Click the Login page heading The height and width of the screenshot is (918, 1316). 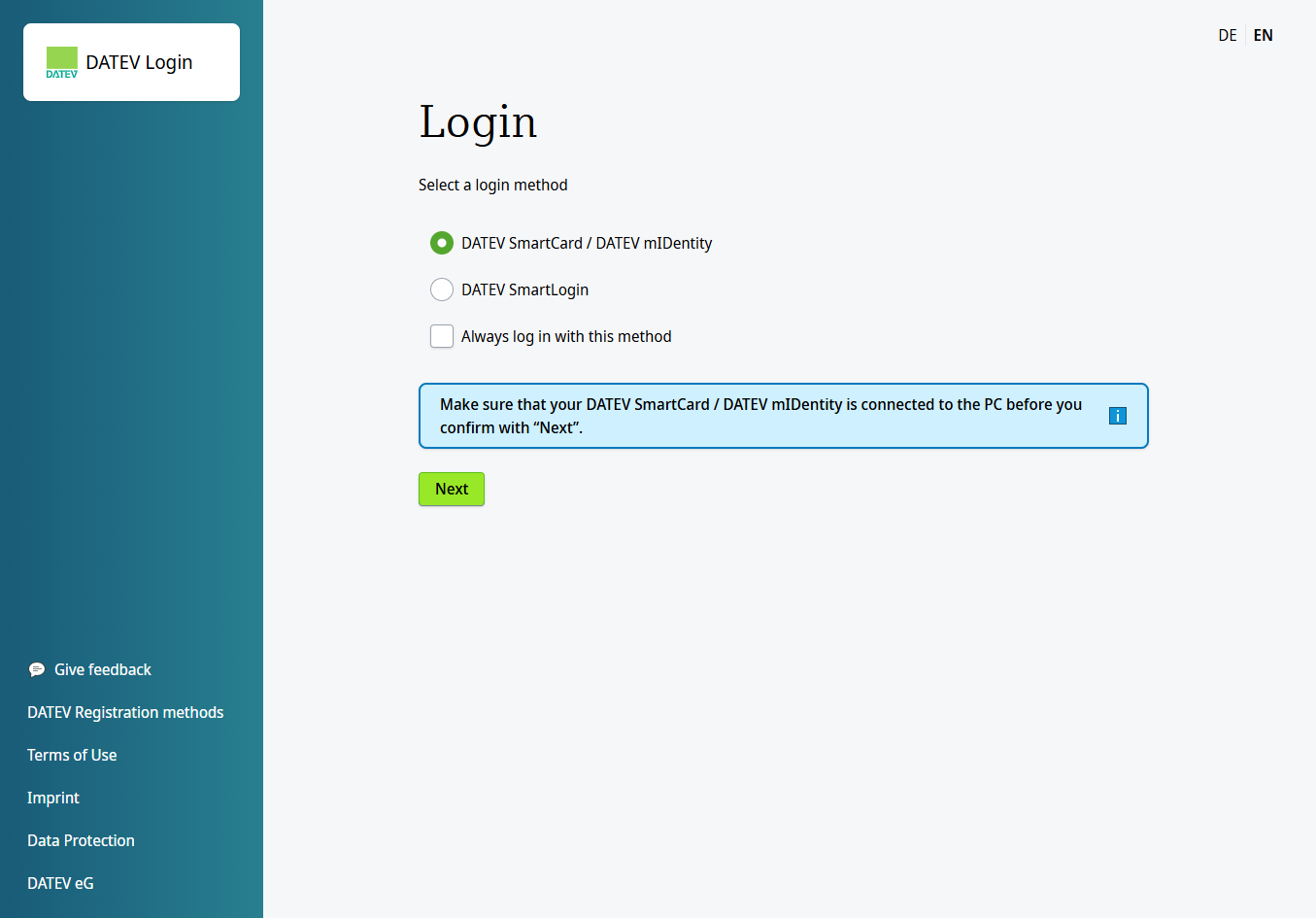coord(478,123)
